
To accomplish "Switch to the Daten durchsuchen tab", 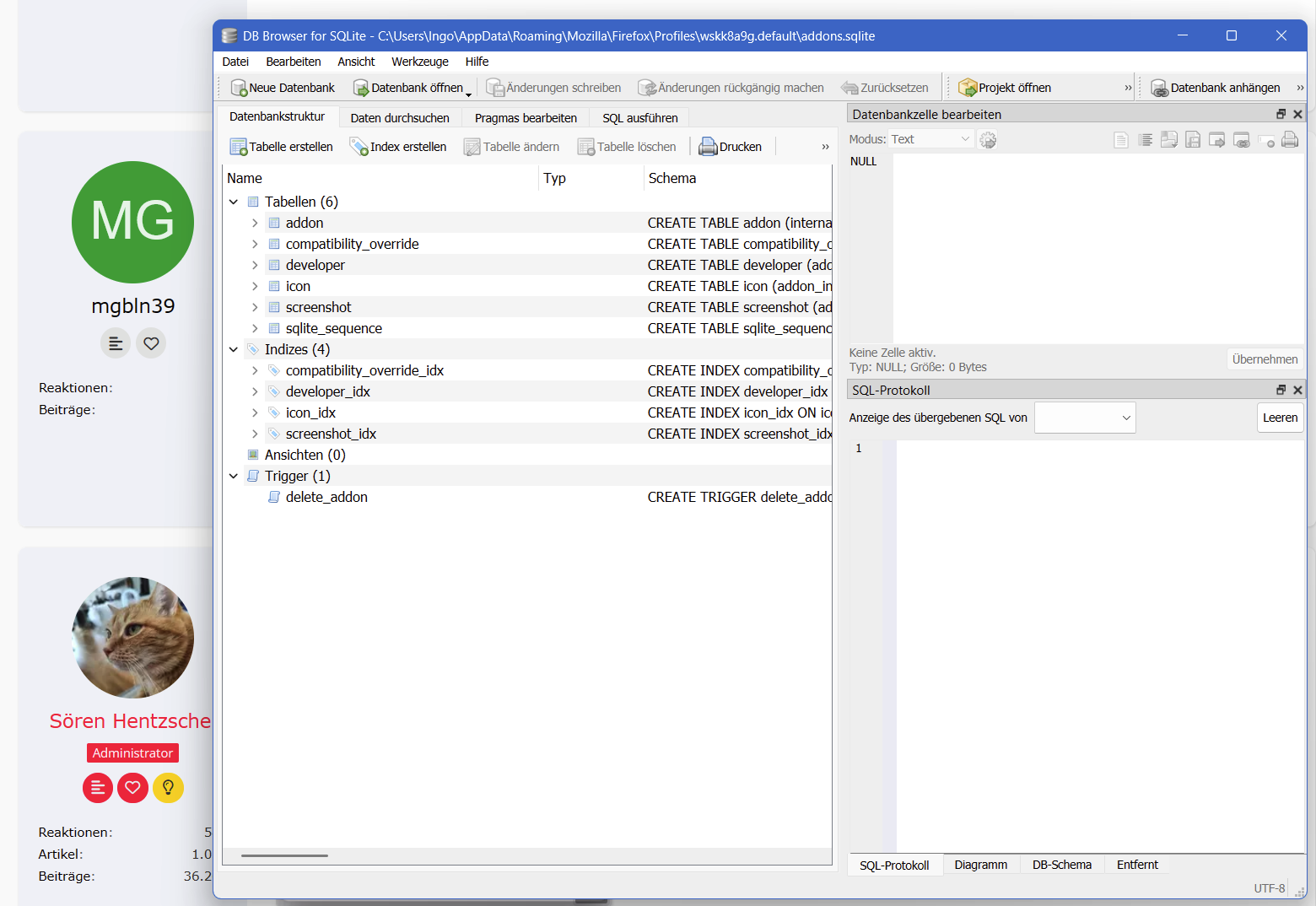I will (400, 118).
